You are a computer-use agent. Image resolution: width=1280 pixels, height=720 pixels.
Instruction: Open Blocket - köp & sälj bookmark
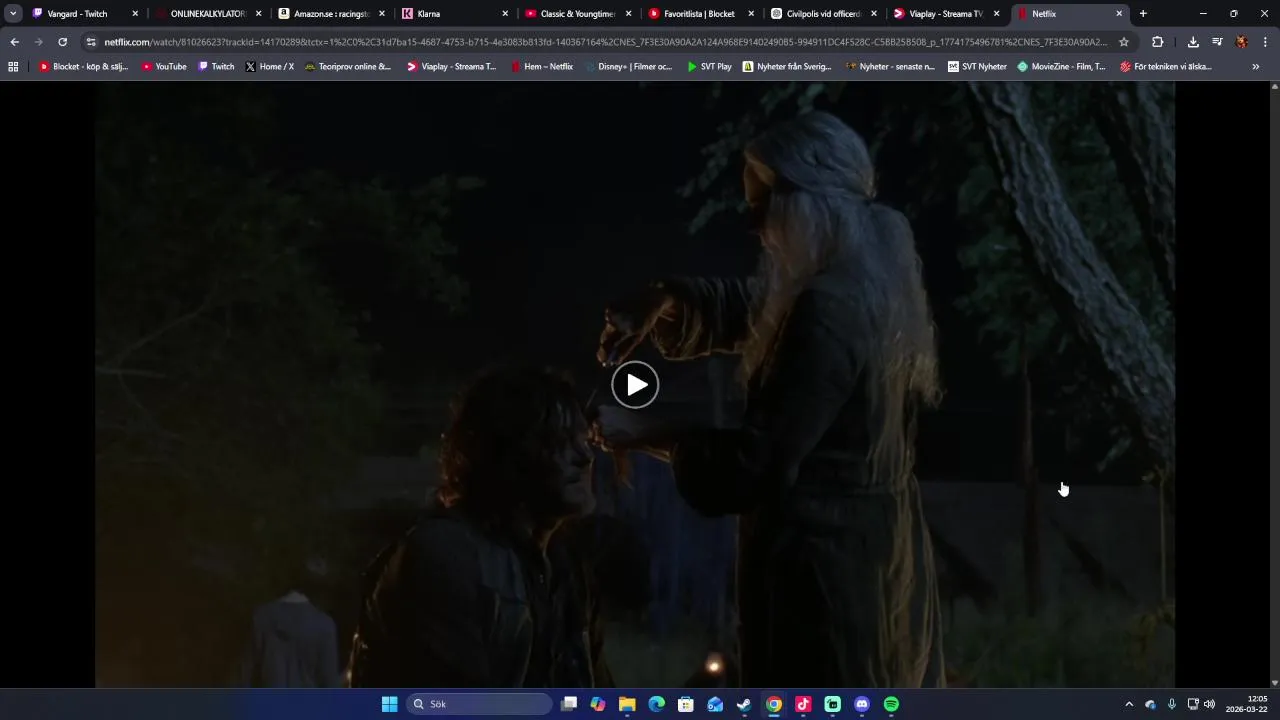(x=84, y=67)
